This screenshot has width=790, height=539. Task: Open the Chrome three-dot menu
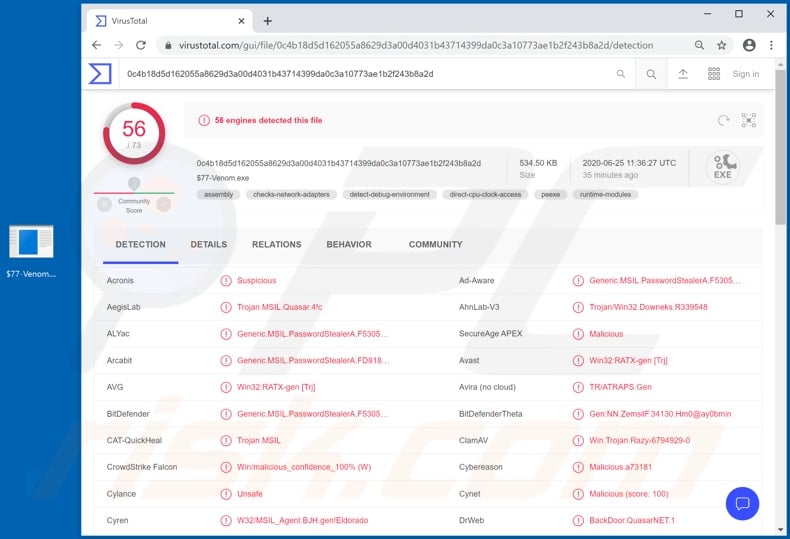(771, 45)
